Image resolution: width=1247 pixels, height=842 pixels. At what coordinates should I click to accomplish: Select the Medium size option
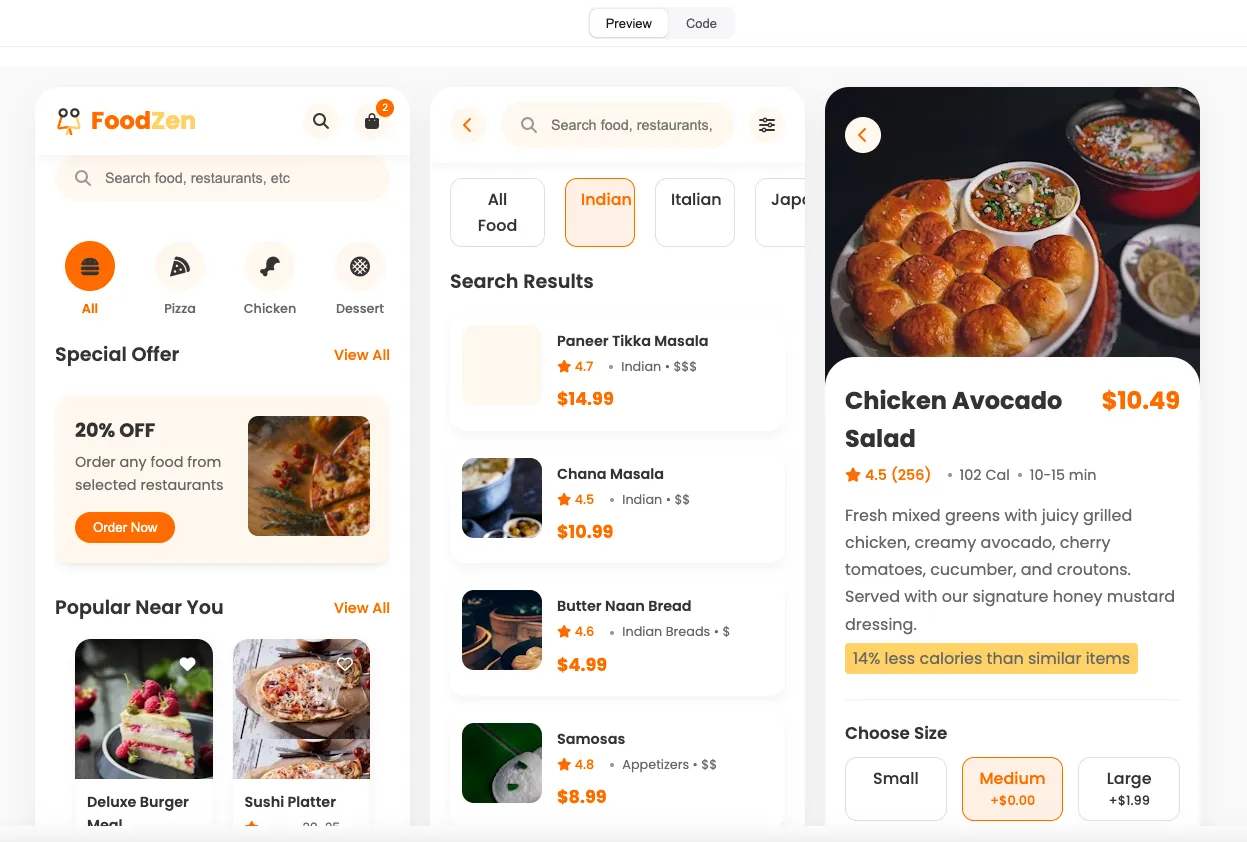(x=1012, y=788)
